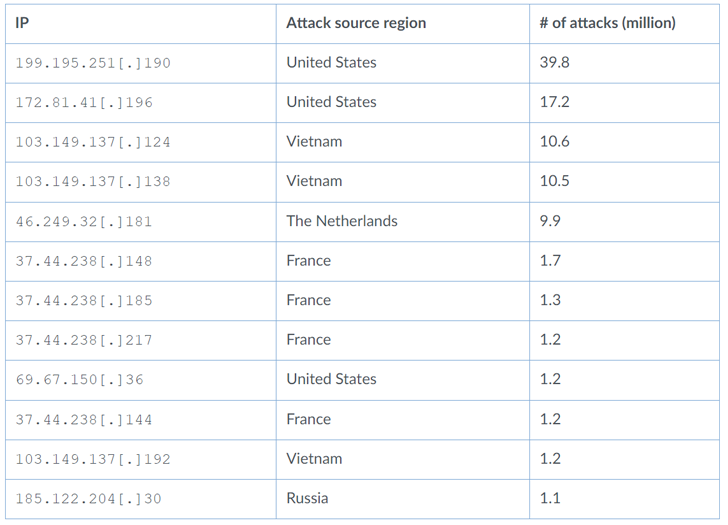Viewport: 728px width, 525px height.
Task: Click the 9.9 attacks value
Action: [550, 221]
